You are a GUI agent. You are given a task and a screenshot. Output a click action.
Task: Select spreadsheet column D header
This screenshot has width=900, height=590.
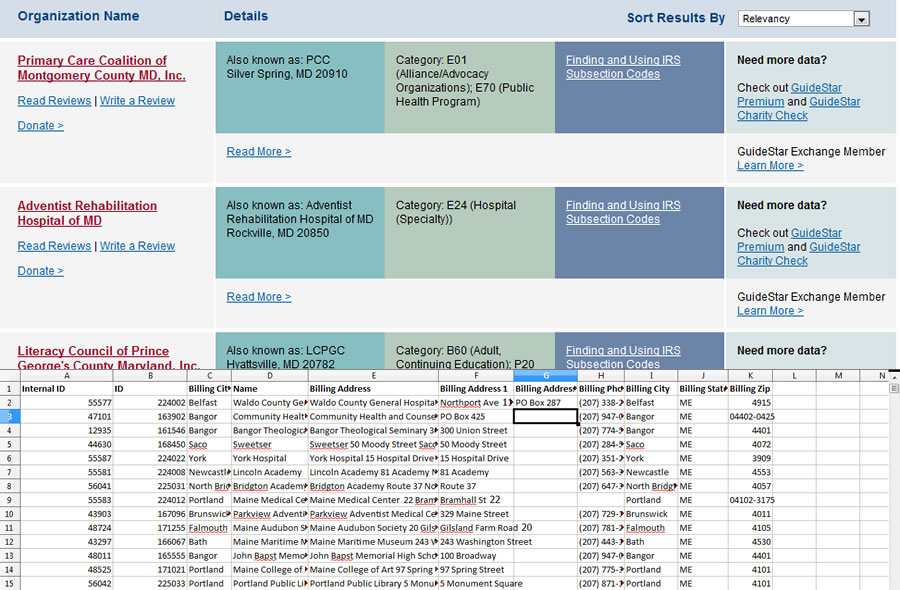click(x=270, y=375)
